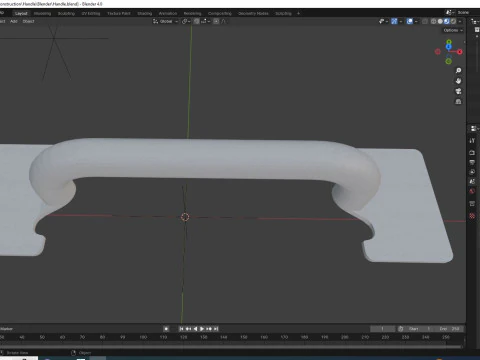Viewport: 480px width, 360px height.
Task: Click the zoom view magnifier icon
Action: click(x=458, y=71)
